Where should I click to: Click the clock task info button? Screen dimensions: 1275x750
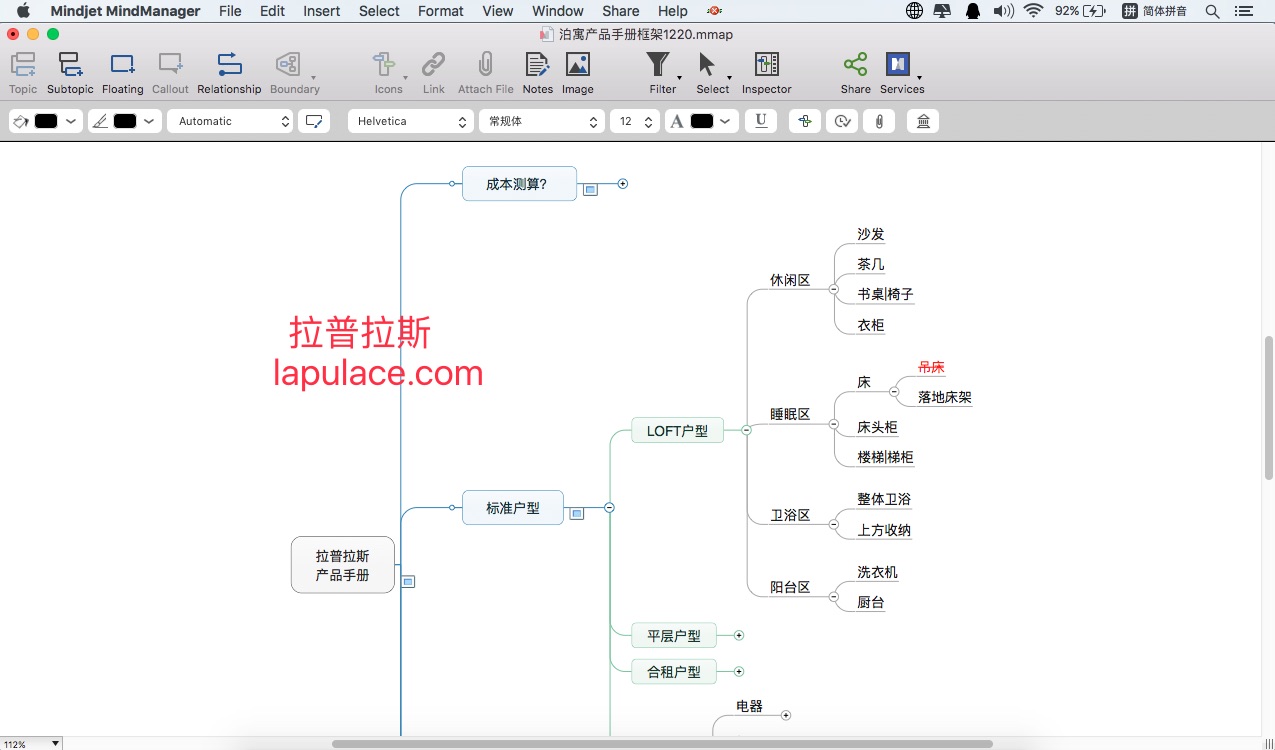click(x=842, y=121)
